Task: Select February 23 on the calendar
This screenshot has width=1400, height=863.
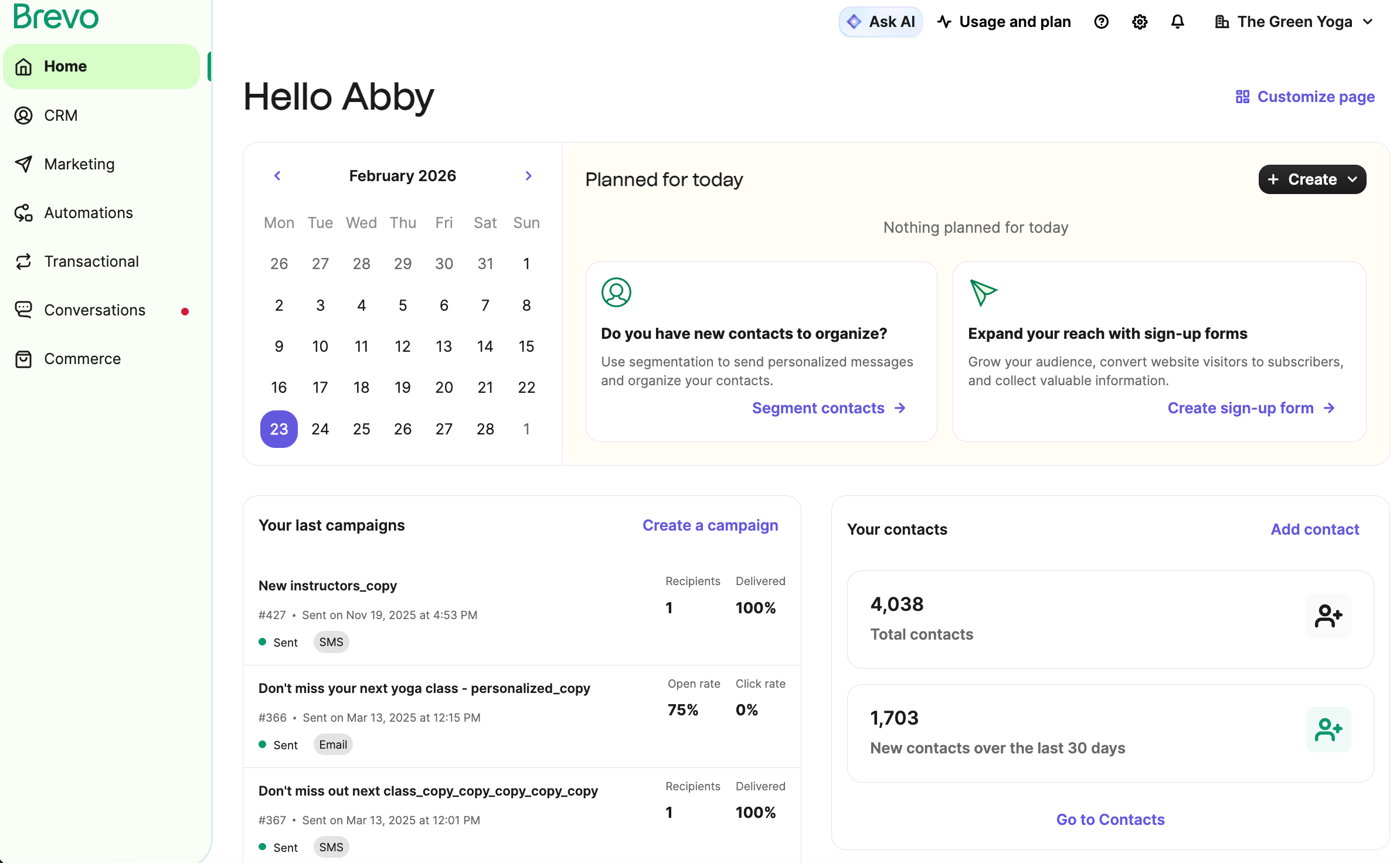Action: pyautogui.click(x=278, y=429)
